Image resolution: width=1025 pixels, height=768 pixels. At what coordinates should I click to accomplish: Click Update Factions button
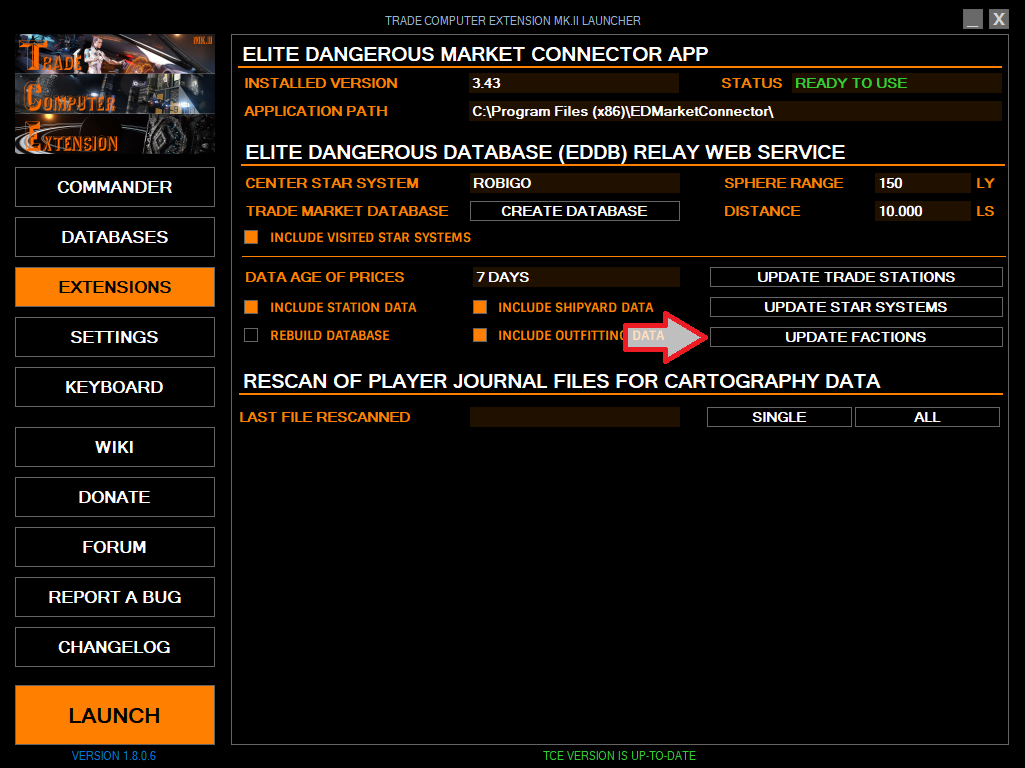pos(856,337)
